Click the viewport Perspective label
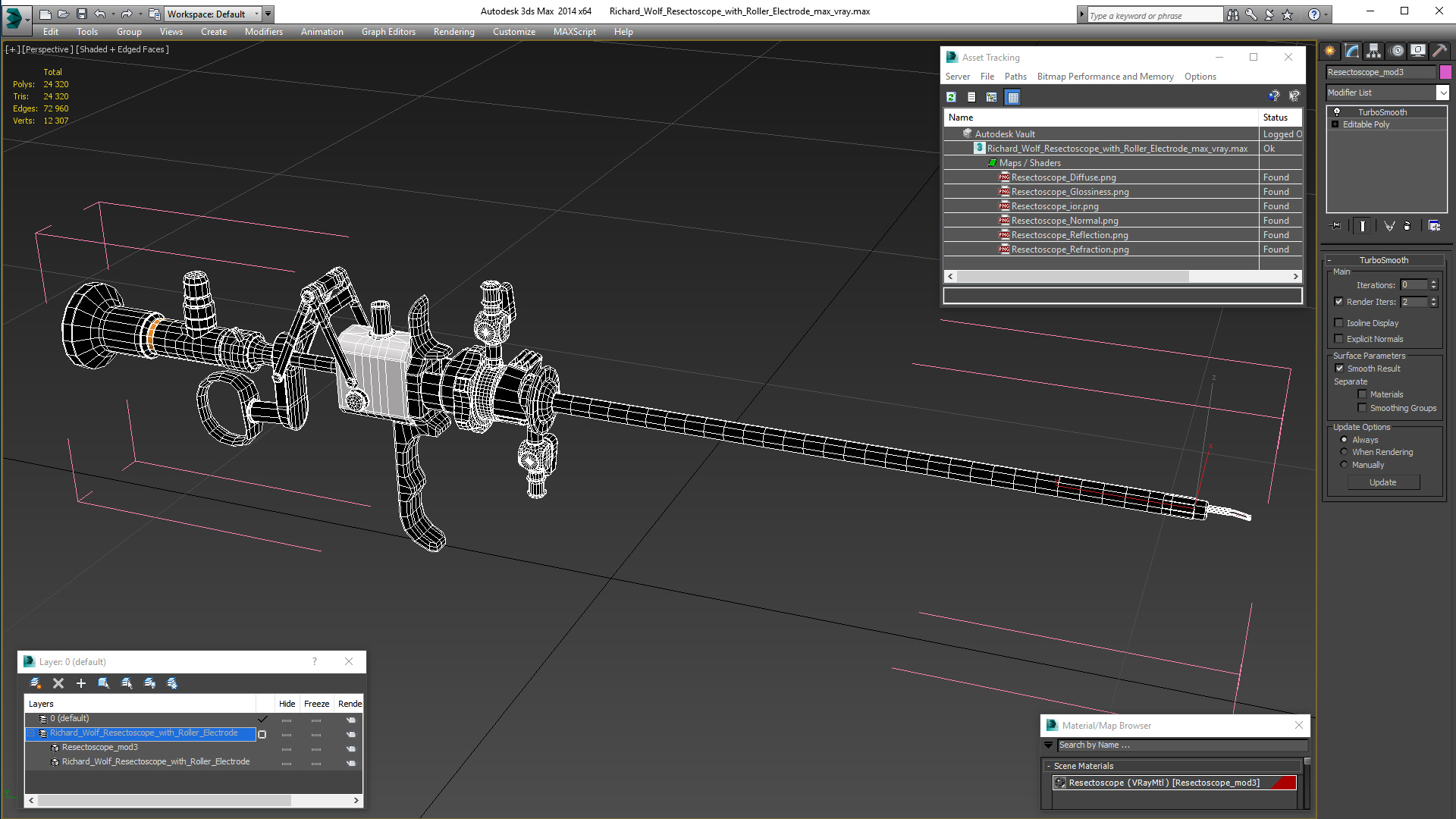 point(48,49)
